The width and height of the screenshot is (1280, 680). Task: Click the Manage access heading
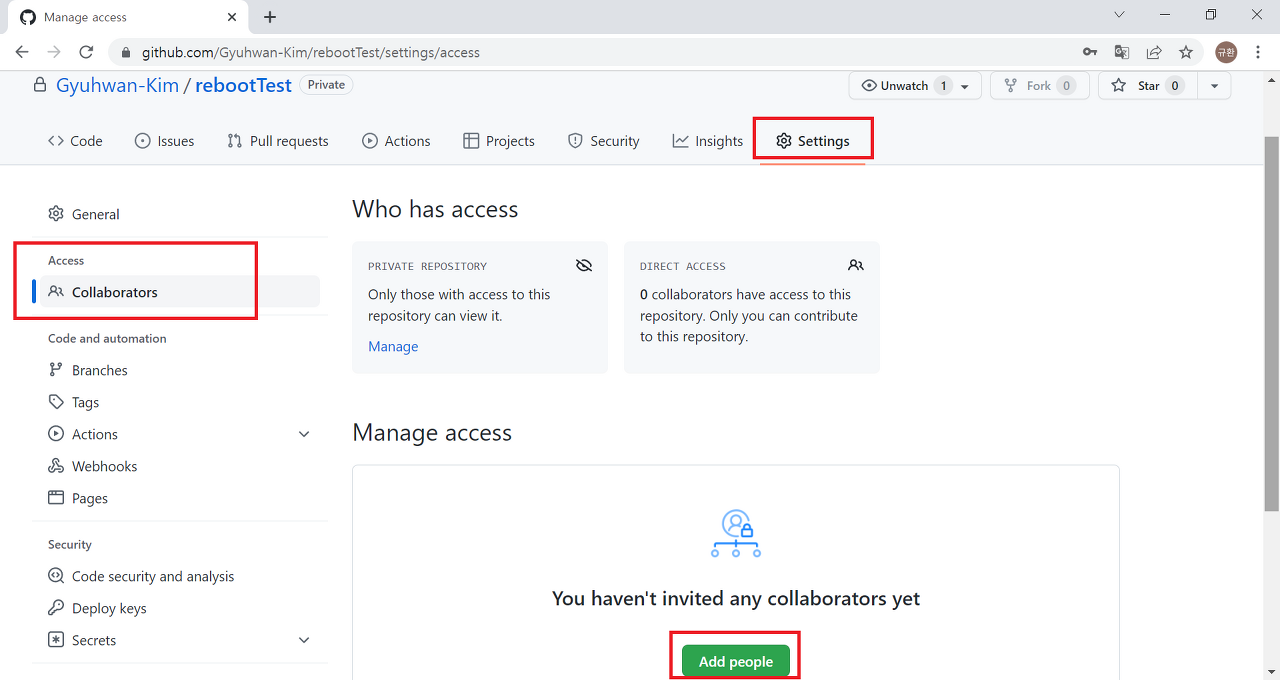click(x=432, y=432)
